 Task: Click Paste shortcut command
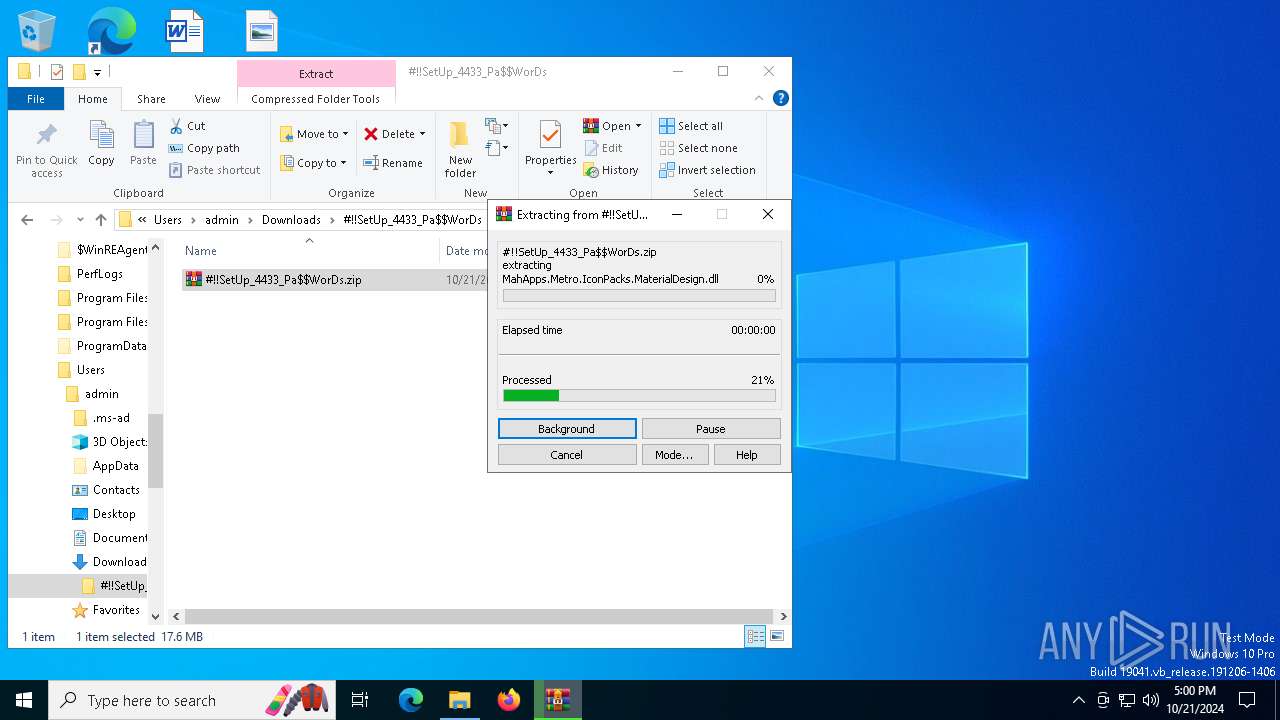[214, 170]
